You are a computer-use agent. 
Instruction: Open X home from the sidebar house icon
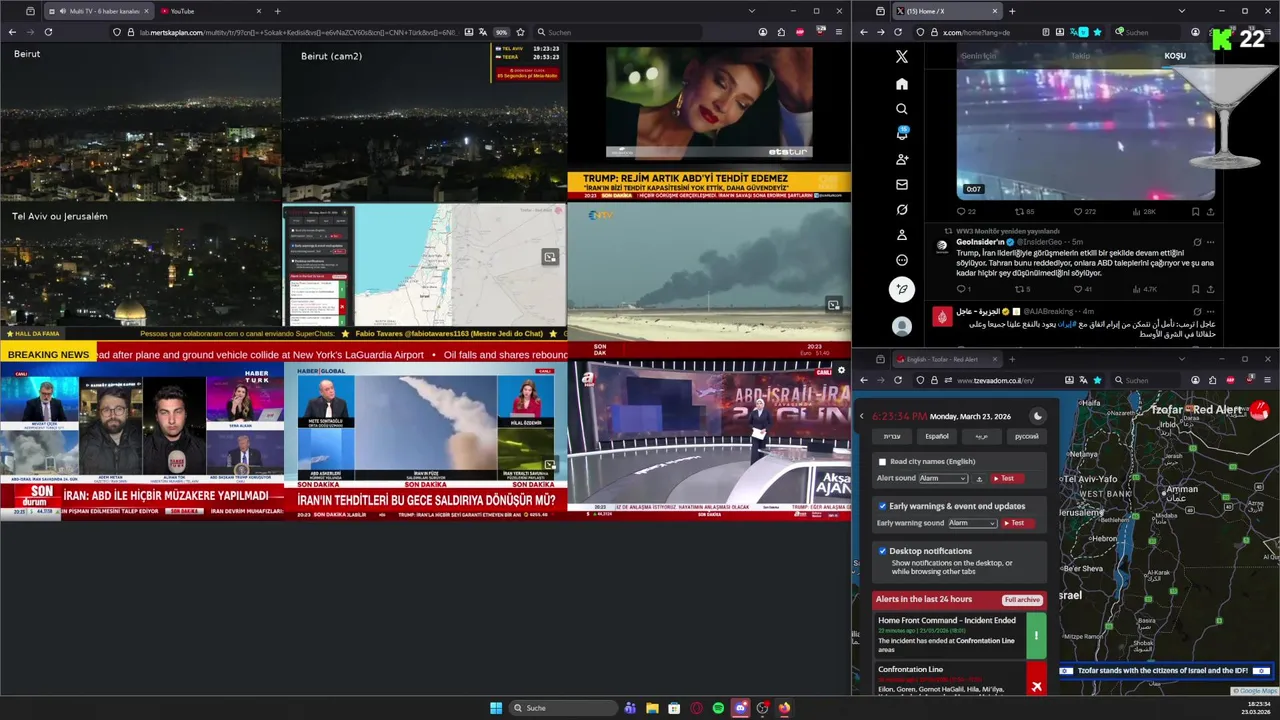tap(902, 84)
